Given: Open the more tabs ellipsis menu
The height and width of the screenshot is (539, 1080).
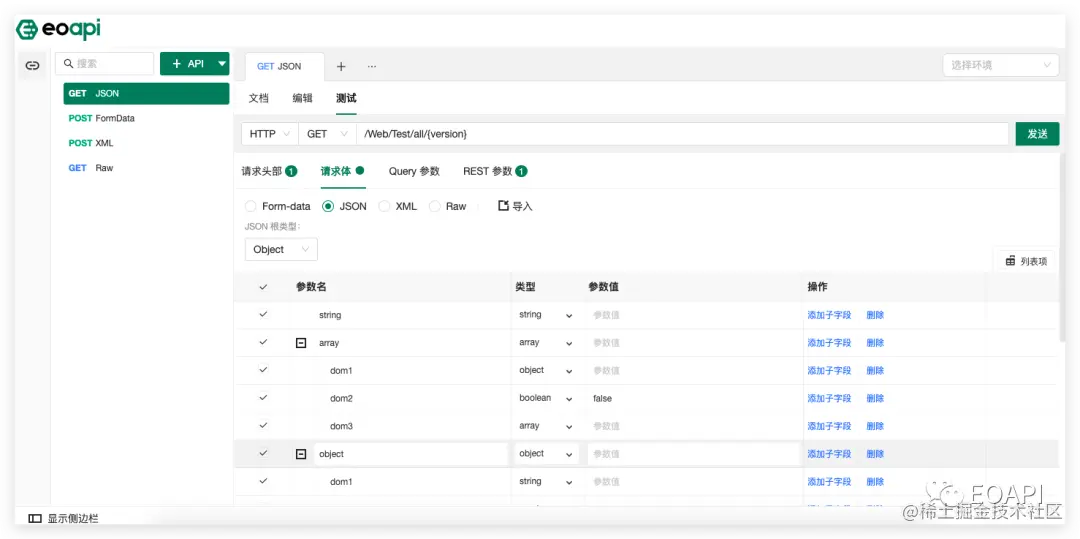Looking at the screenshot, I should point(372,66).
